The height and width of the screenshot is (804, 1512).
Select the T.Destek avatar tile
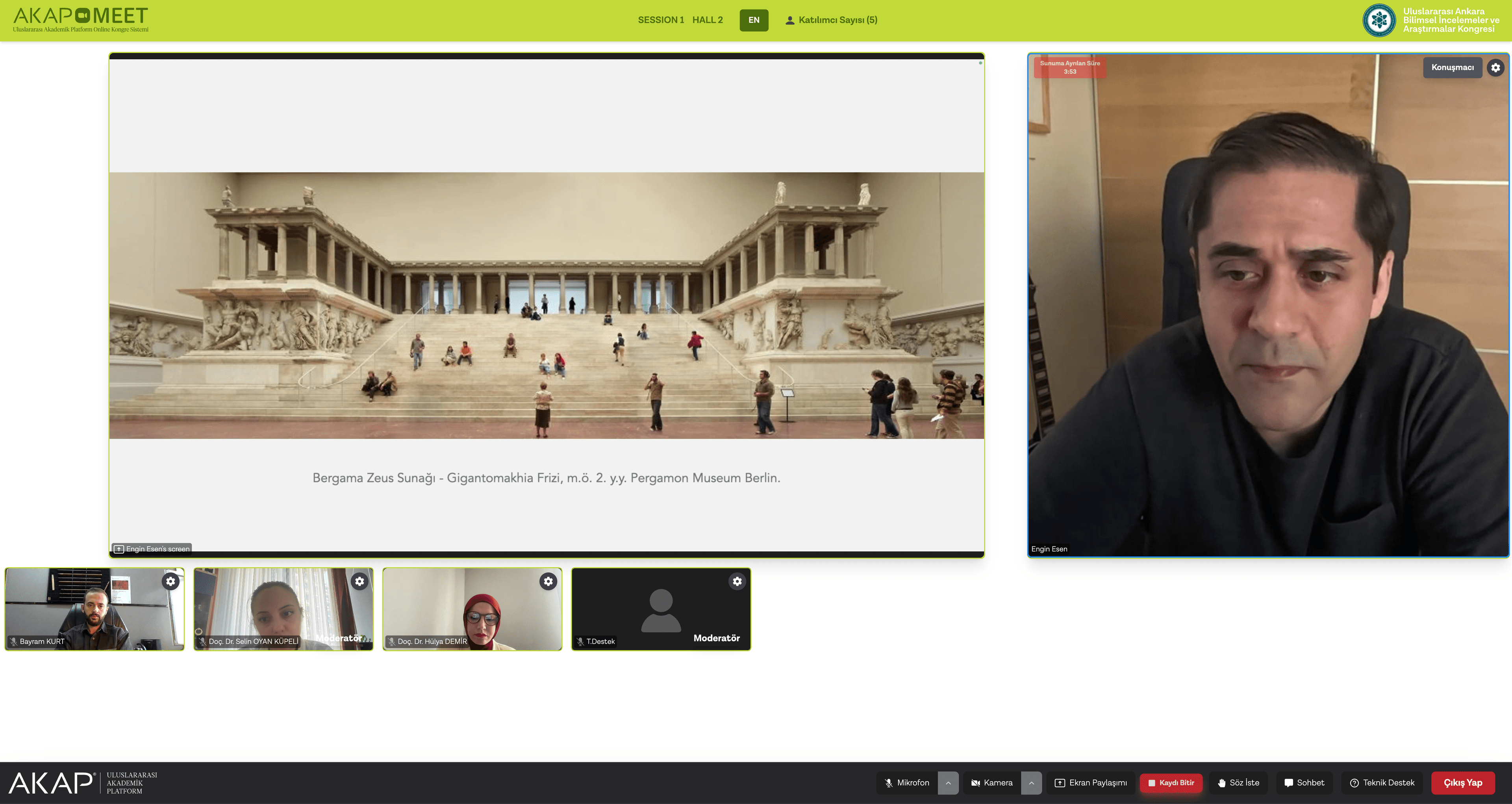(x=661, y=609)
